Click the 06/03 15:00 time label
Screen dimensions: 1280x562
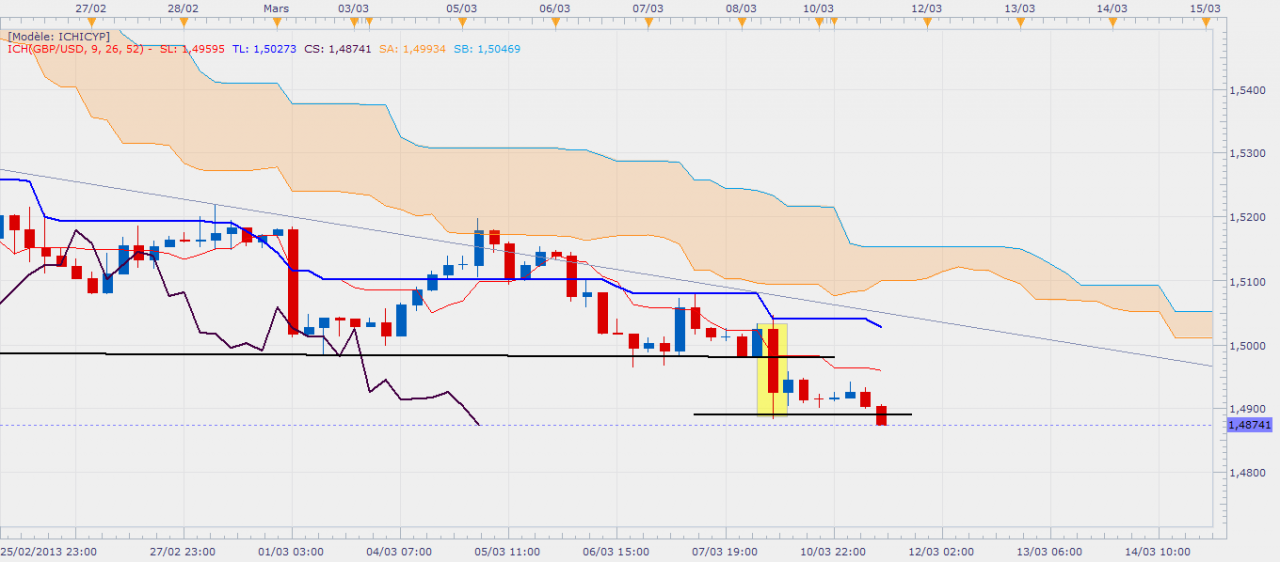(x=616, y=551)
